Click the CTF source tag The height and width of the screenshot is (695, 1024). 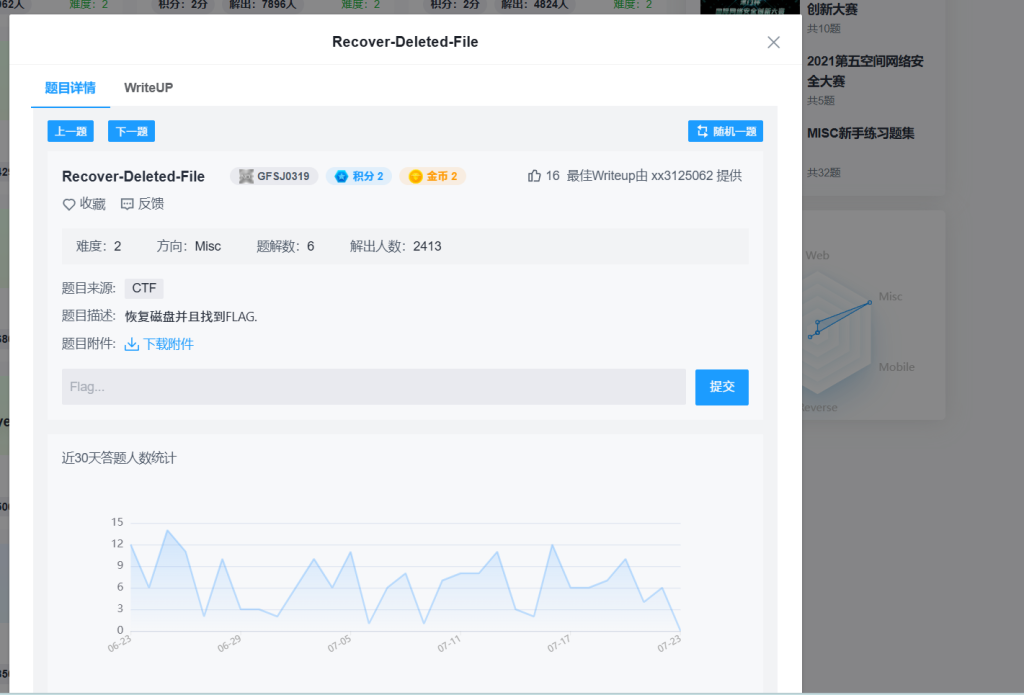[x=144, y=288]
